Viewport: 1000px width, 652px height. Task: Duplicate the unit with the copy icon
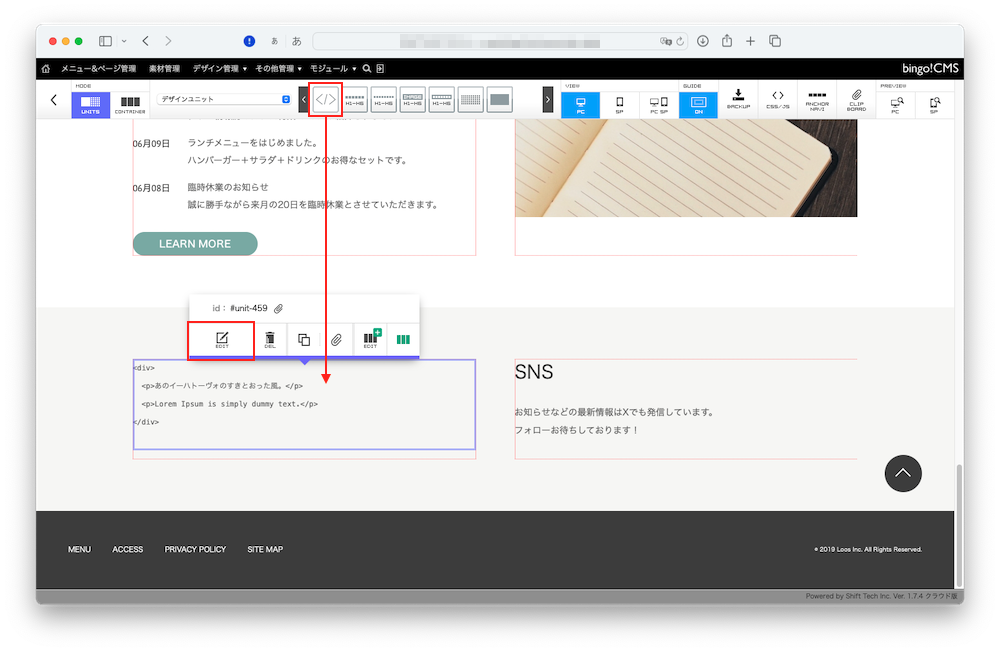(303, 340)
